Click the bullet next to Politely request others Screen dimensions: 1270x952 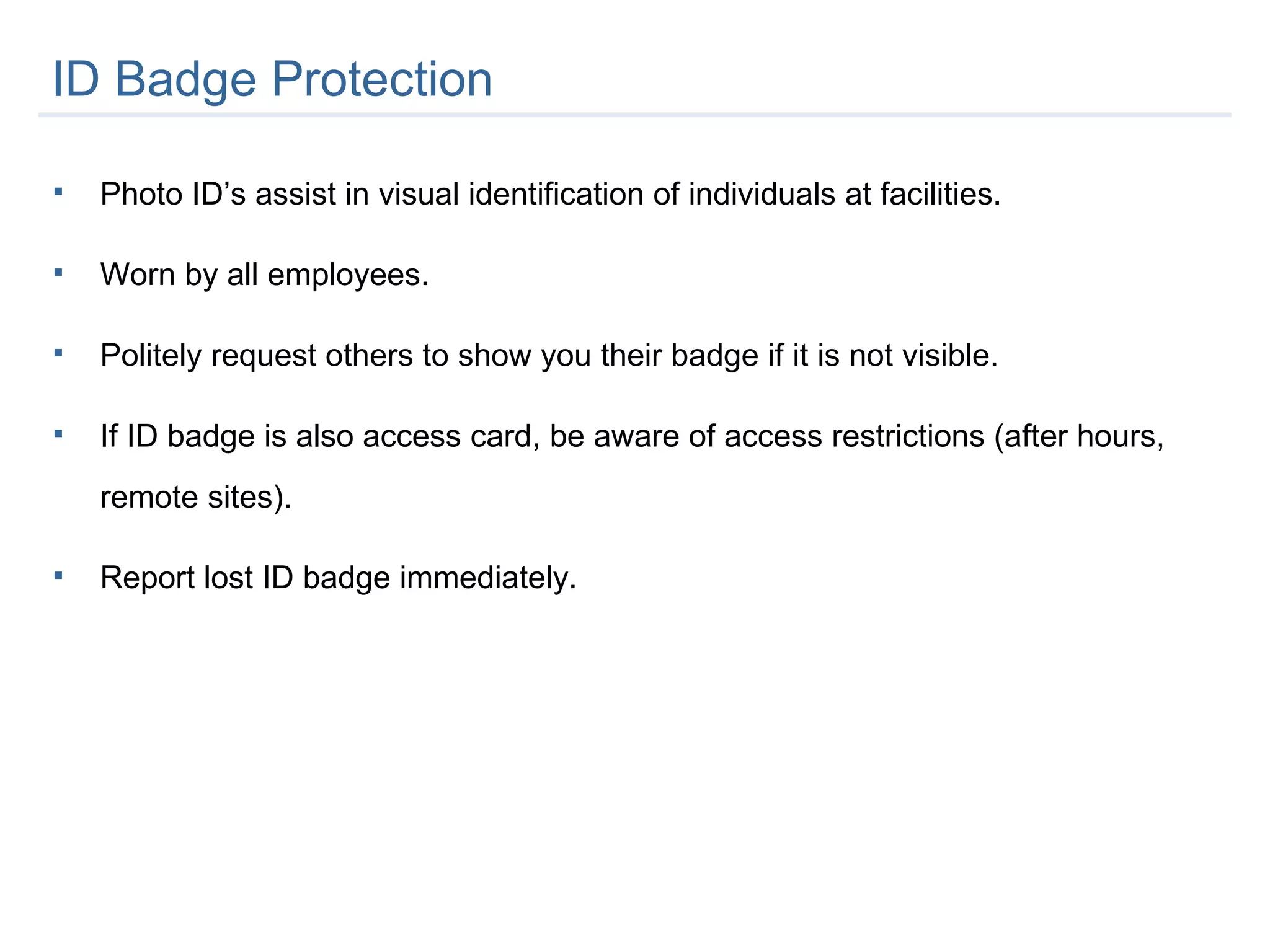tap(58, 353)
